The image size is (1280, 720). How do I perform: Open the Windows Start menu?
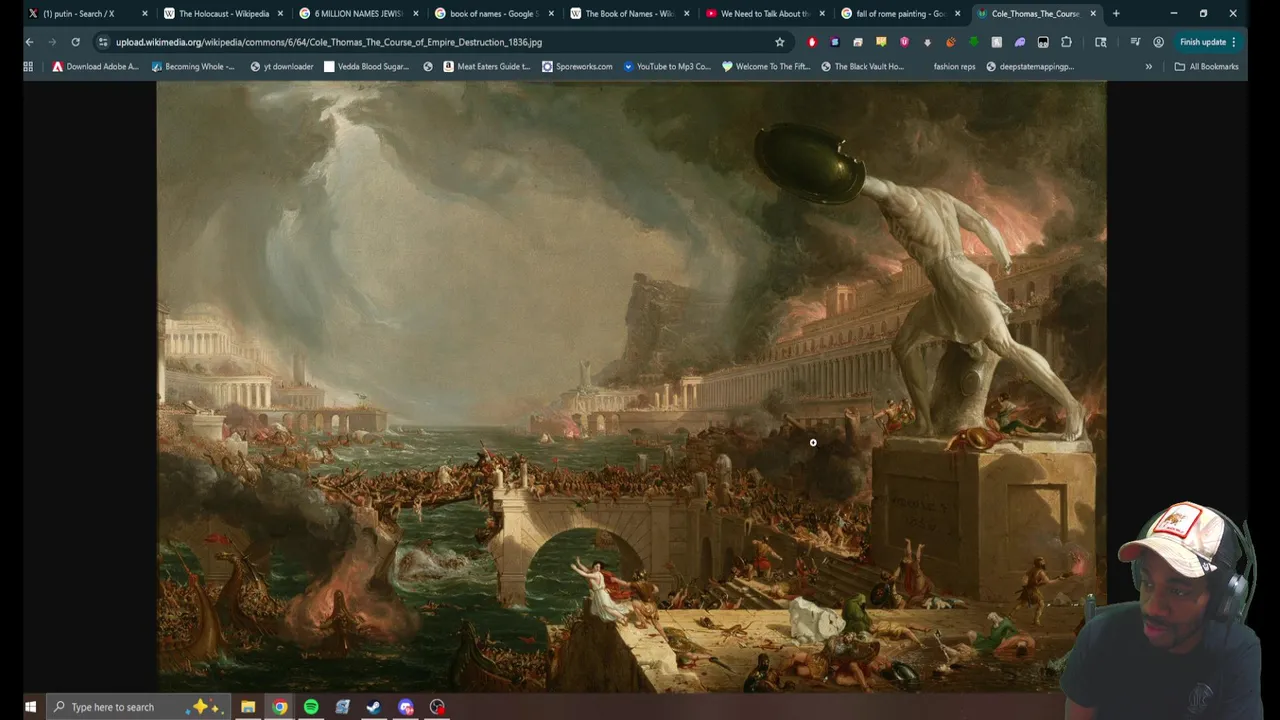(30, 706)
